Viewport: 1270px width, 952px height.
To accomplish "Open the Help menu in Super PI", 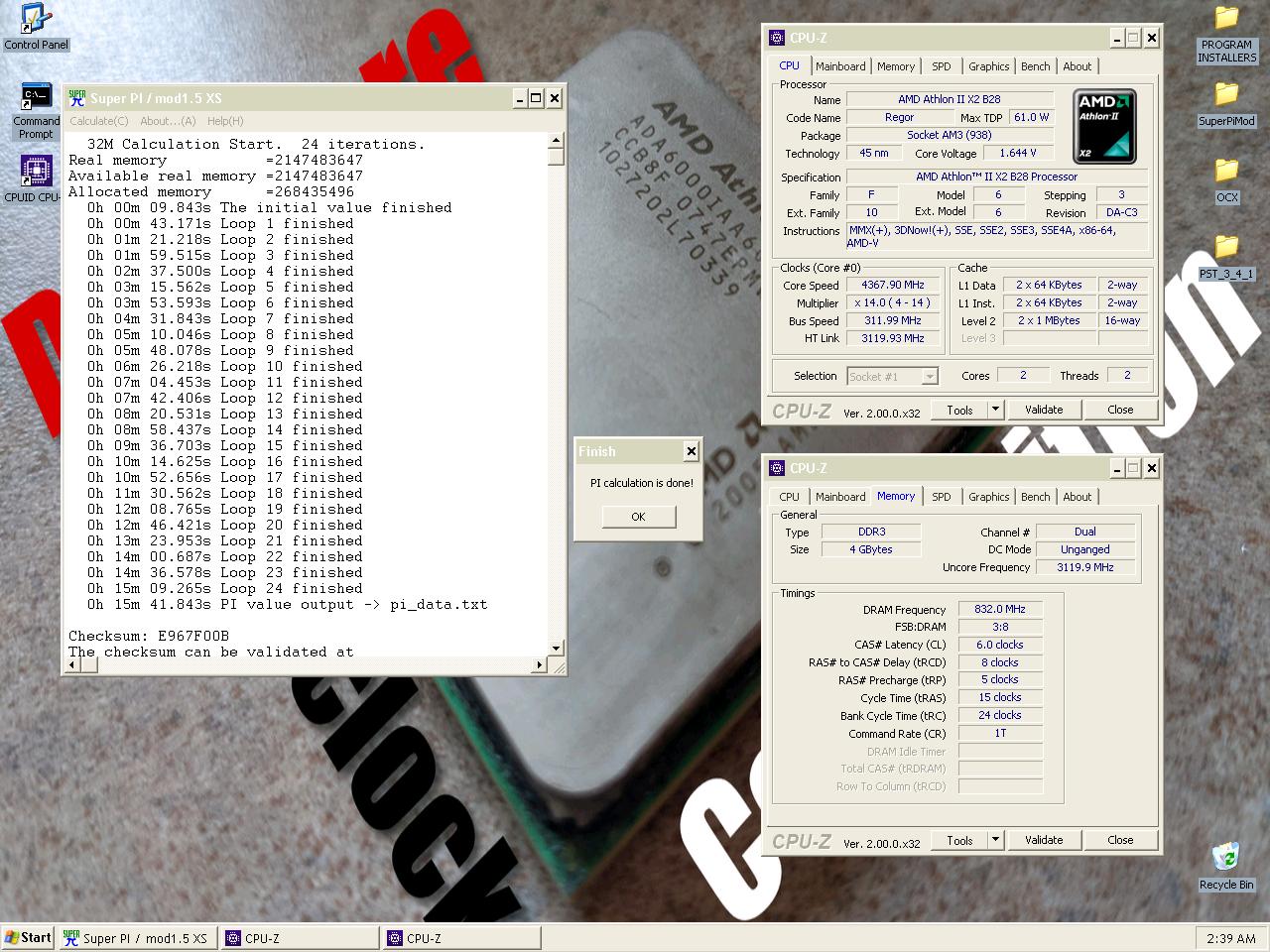I will coord(225,121).
